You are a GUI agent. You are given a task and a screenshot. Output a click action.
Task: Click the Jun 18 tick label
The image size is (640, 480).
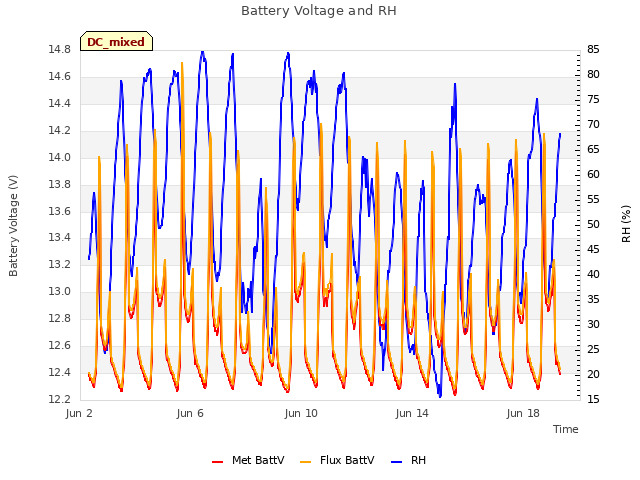pos(523,413)
